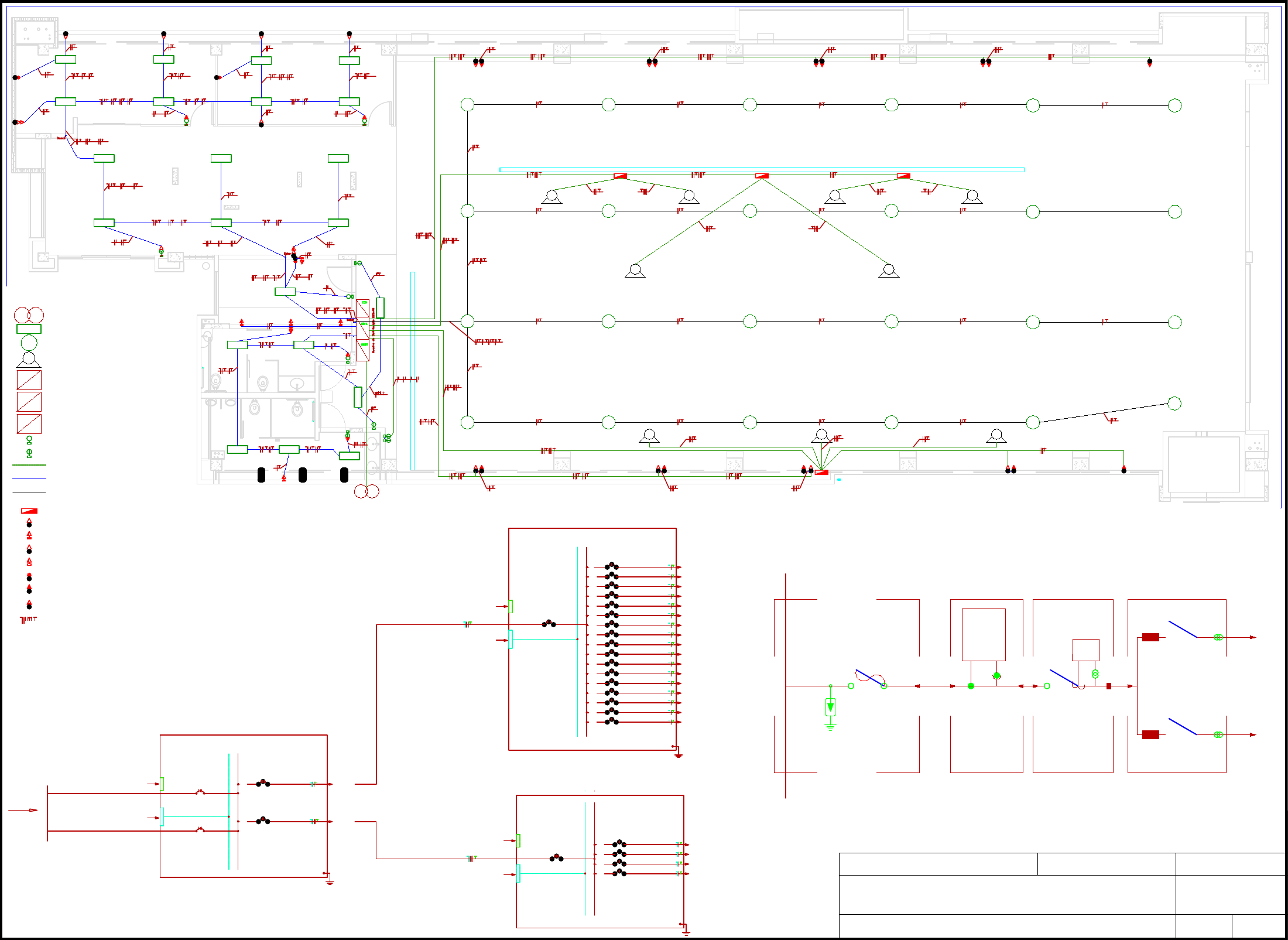Select the lower red filled fuse block
This screenshot has height=940, width=1288.
[1150, 734]
